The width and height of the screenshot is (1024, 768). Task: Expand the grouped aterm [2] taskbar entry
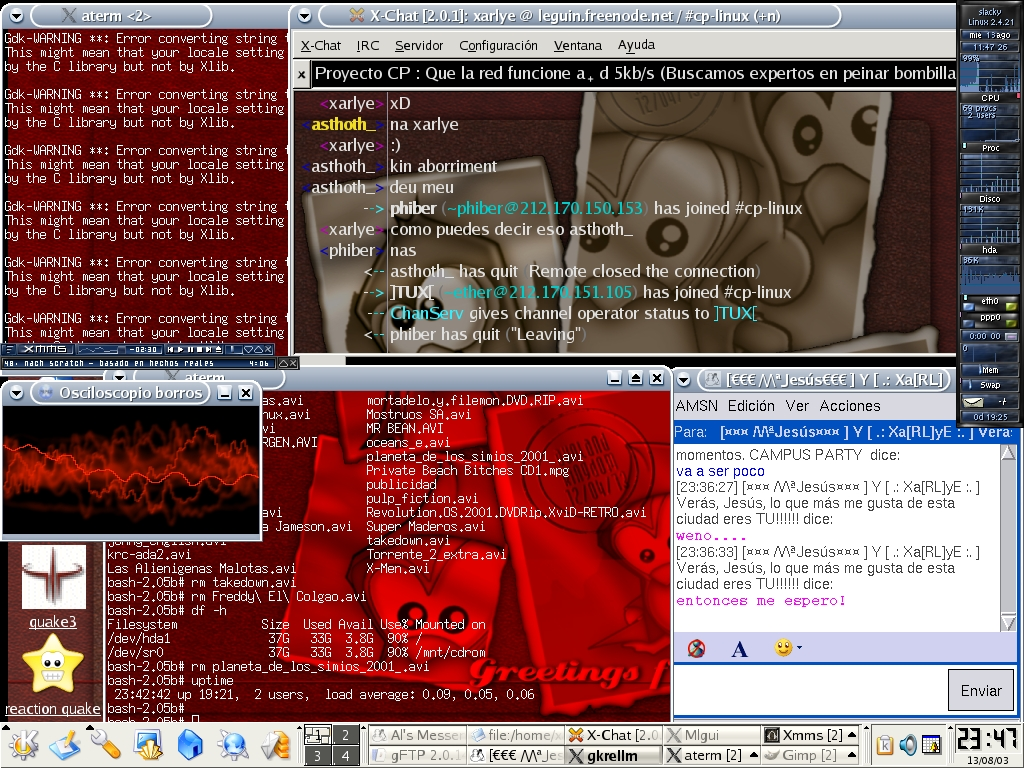click(753, 755)
